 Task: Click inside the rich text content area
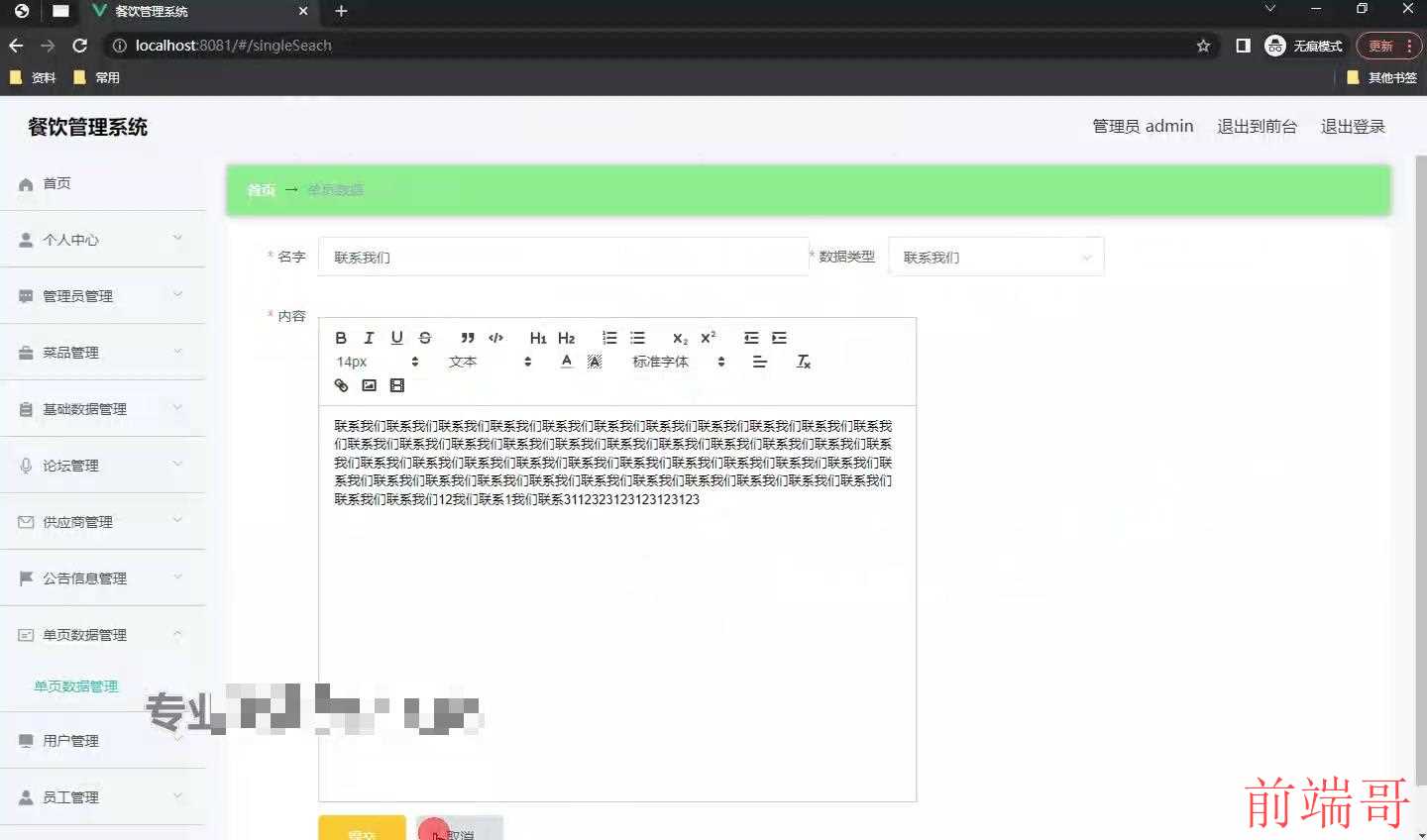click(616, 602)
